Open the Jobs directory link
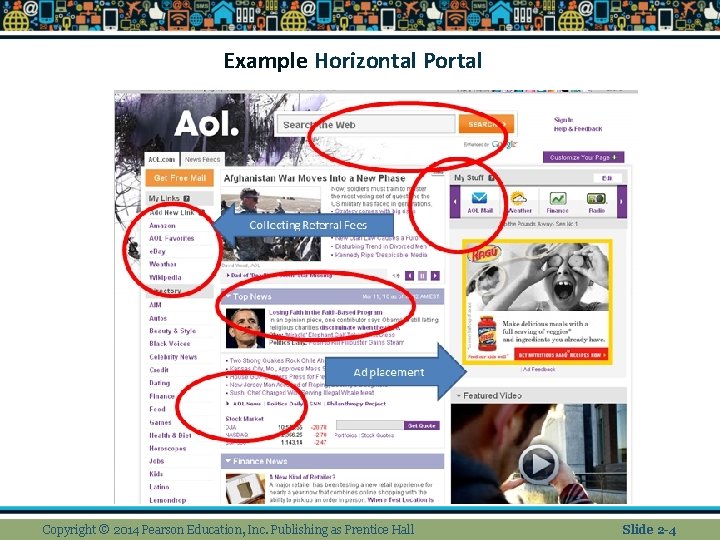The width and height of the screenshot is (720, 540). click(x=156, y=461)
